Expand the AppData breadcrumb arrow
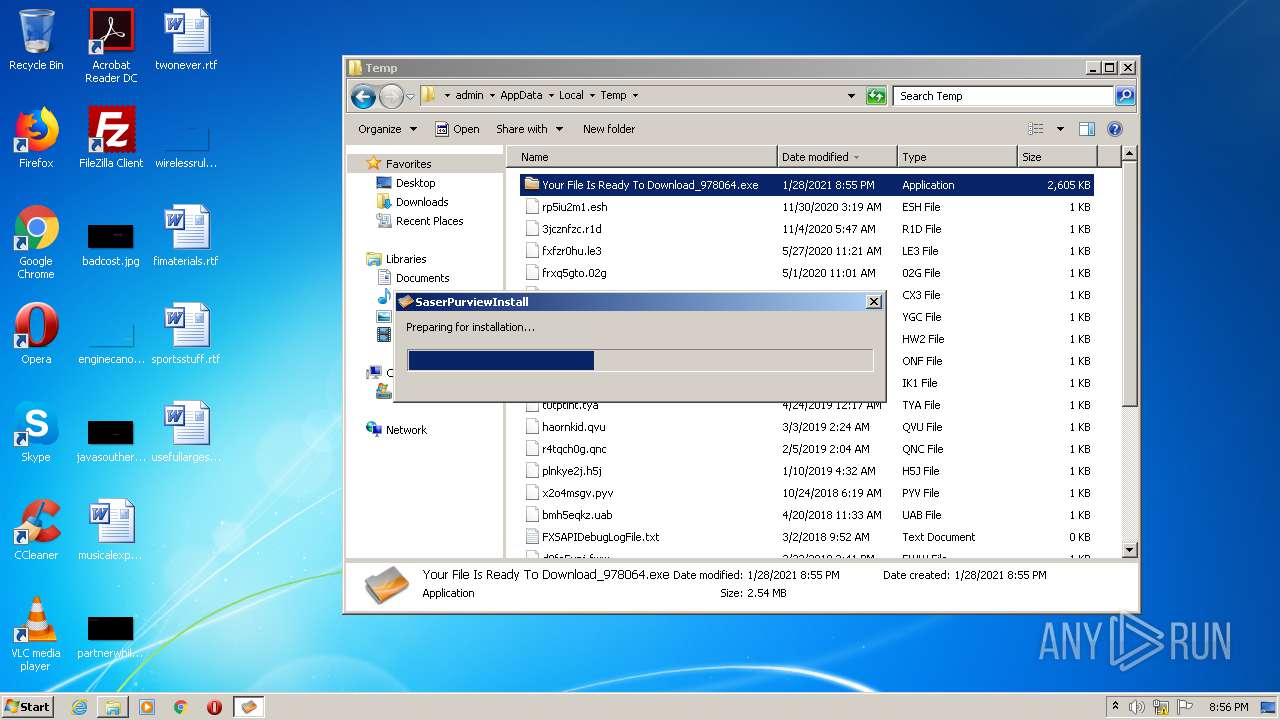The height and width of the screenshot is (720, 1280). 549,96
